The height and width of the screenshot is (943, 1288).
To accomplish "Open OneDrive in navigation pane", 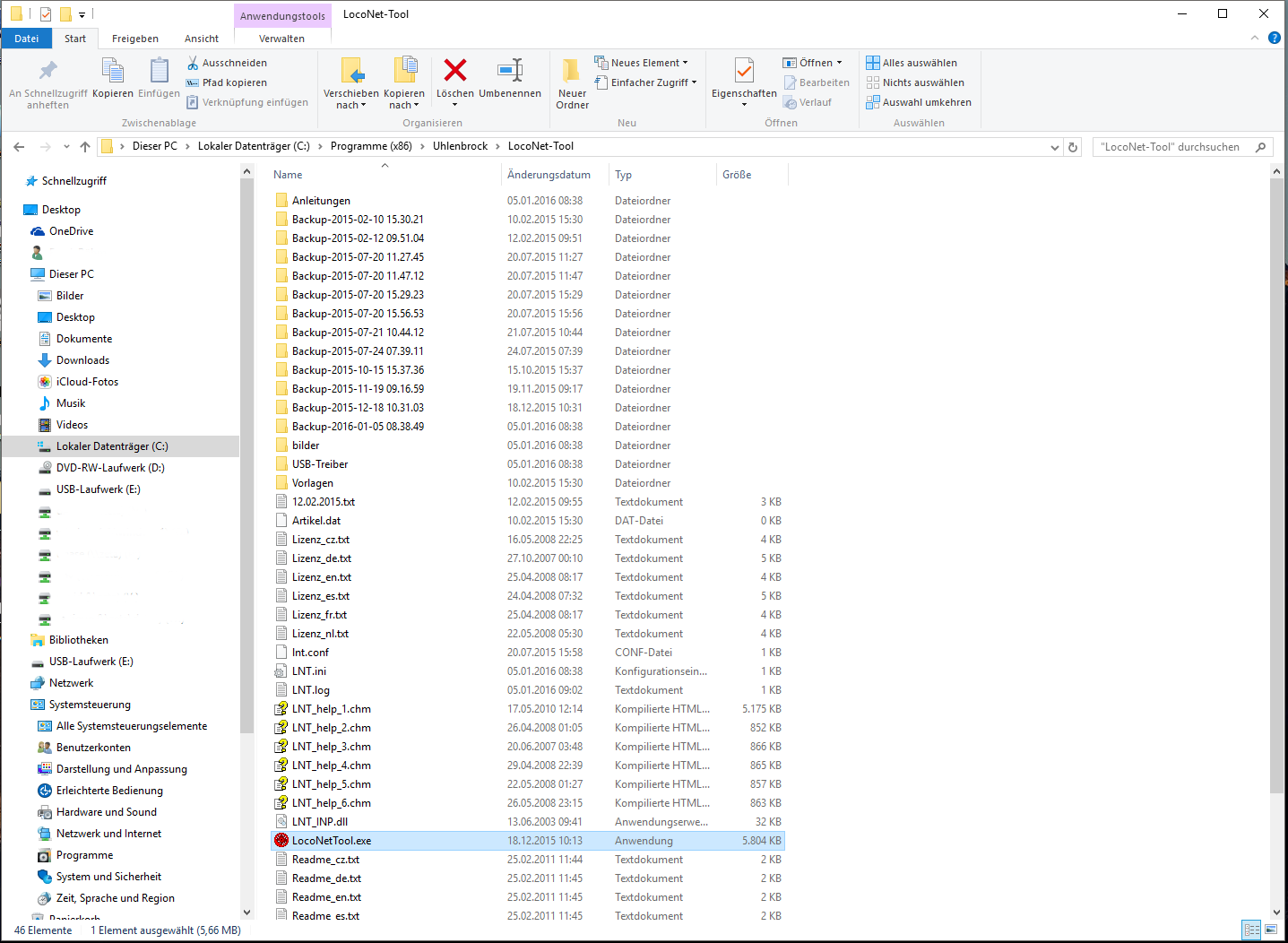I will click(71, 231).
